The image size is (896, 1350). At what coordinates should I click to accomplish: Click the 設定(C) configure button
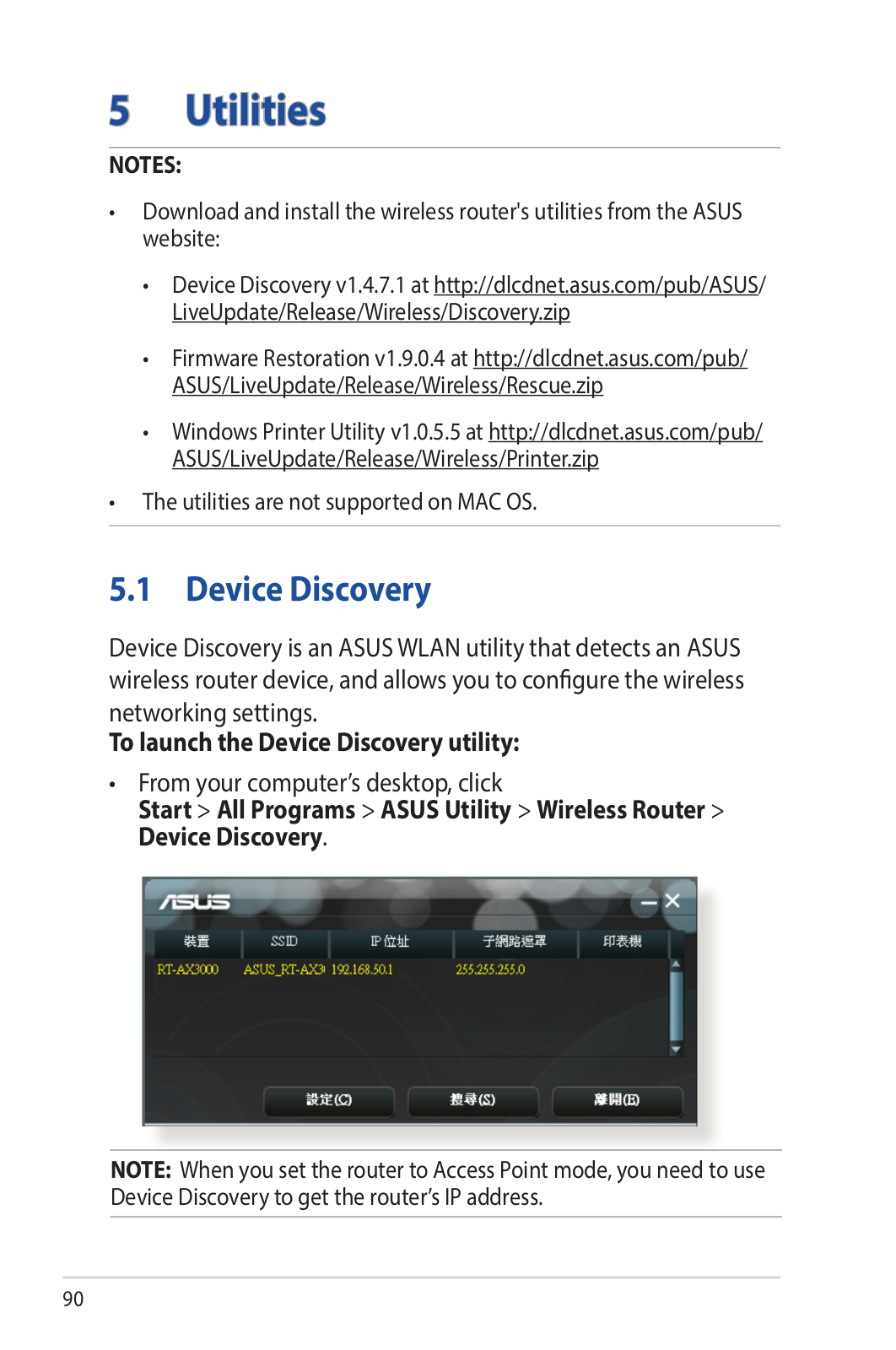(x=329, y=1100)
